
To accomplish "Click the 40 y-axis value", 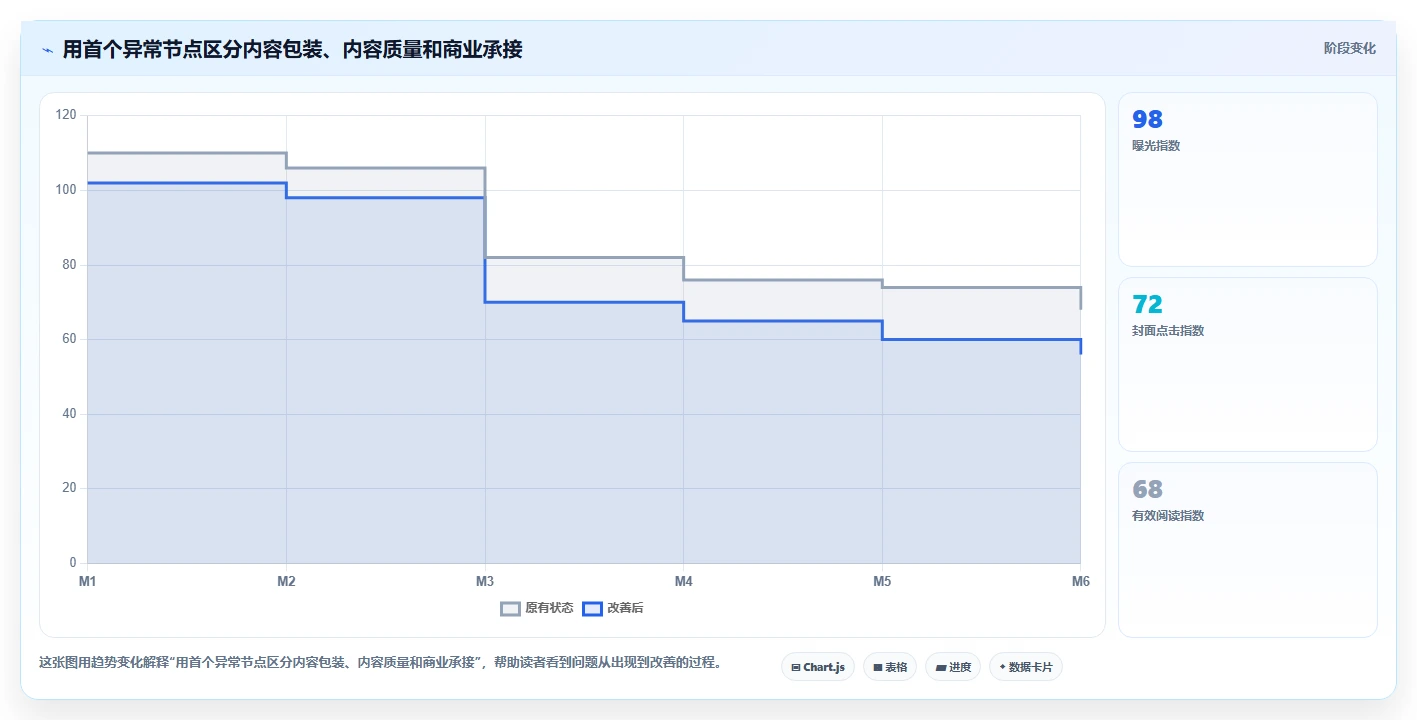I will pyautogui.click(x=69, y=414).
